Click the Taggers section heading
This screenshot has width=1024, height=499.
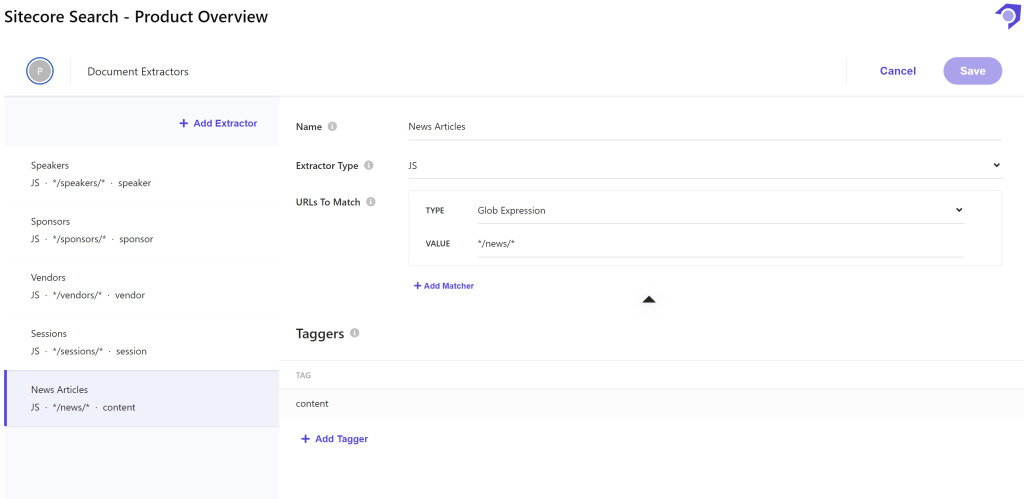320,334
